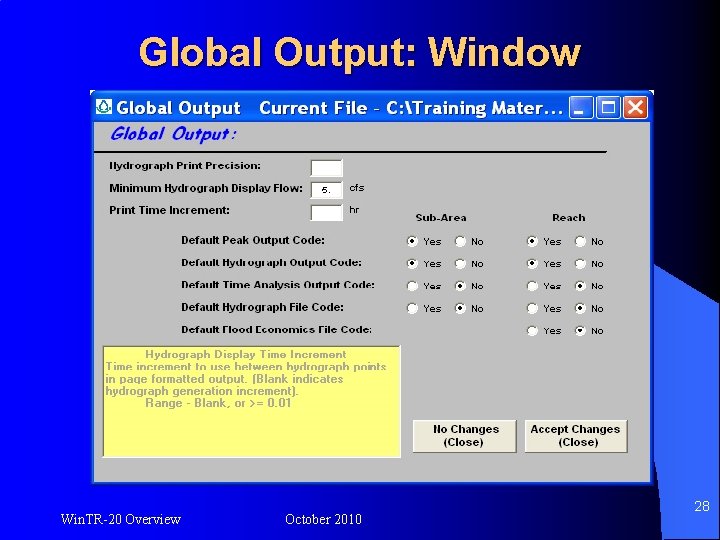Close the Global Output window with X
720x540 pixels.
pos(636,108)
